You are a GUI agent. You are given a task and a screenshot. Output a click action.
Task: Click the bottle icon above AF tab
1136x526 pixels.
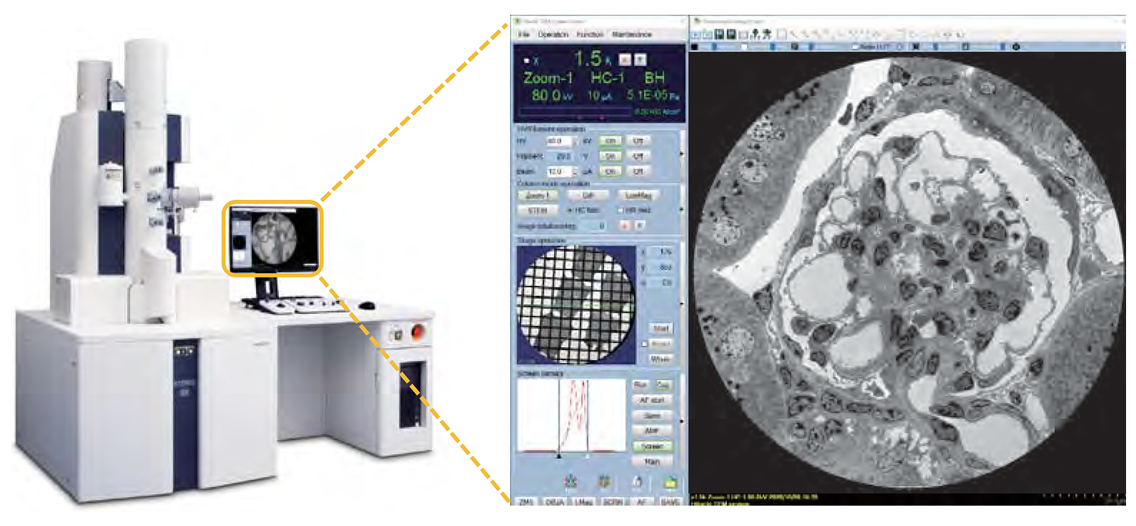click(638, 481)
